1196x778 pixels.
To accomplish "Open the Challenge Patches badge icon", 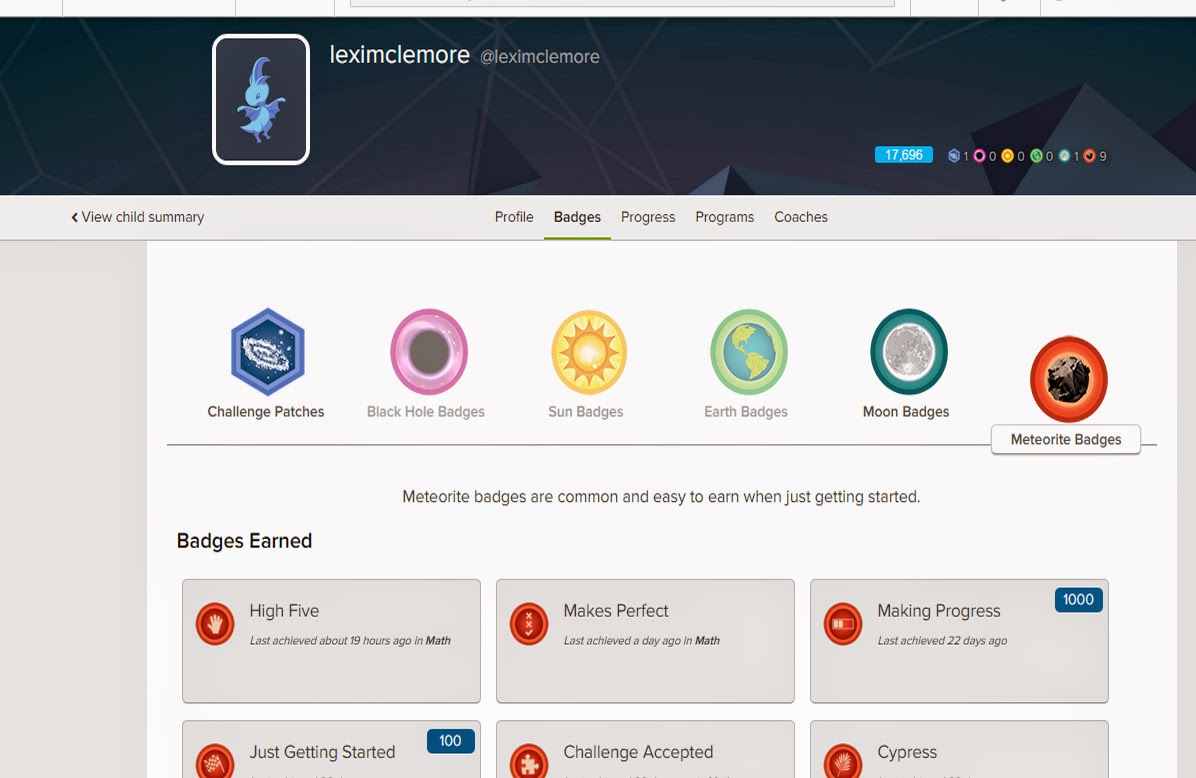I will pos(268,352).
